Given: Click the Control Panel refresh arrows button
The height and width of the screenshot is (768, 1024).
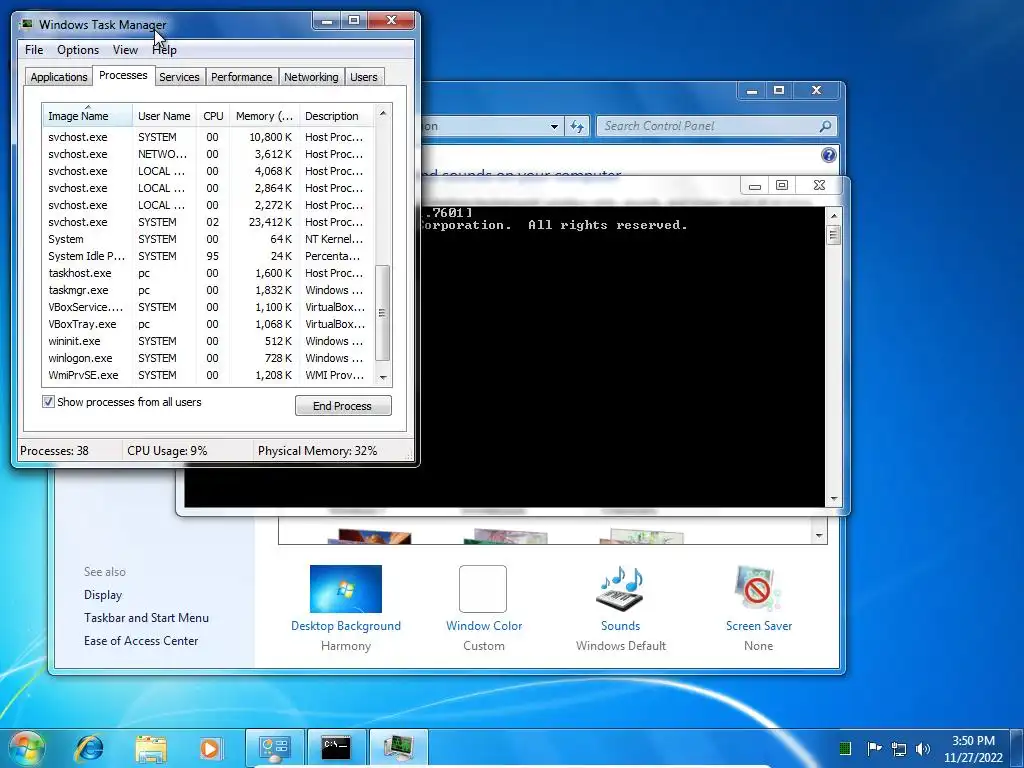Looking at the screenshot, I should 577,126.
